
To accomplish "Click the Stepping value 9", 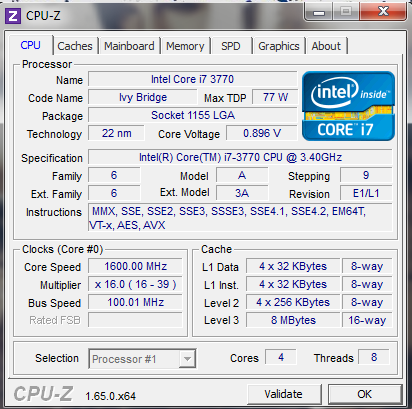I will point(366,175).
